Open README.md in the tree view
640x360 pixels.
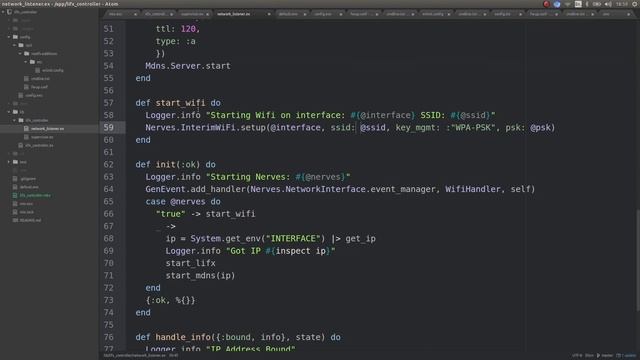[x=30, y=220]
